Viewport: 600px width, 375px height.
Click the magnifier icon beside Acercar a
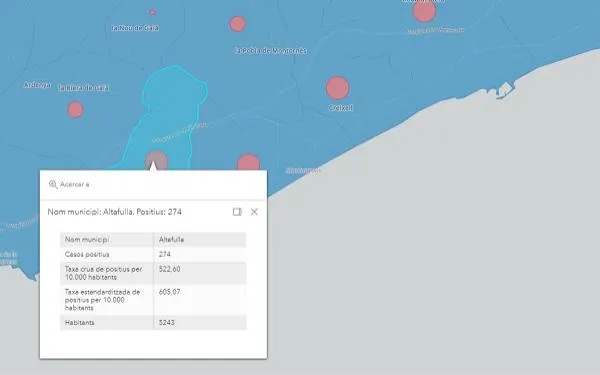click(53, 184)
